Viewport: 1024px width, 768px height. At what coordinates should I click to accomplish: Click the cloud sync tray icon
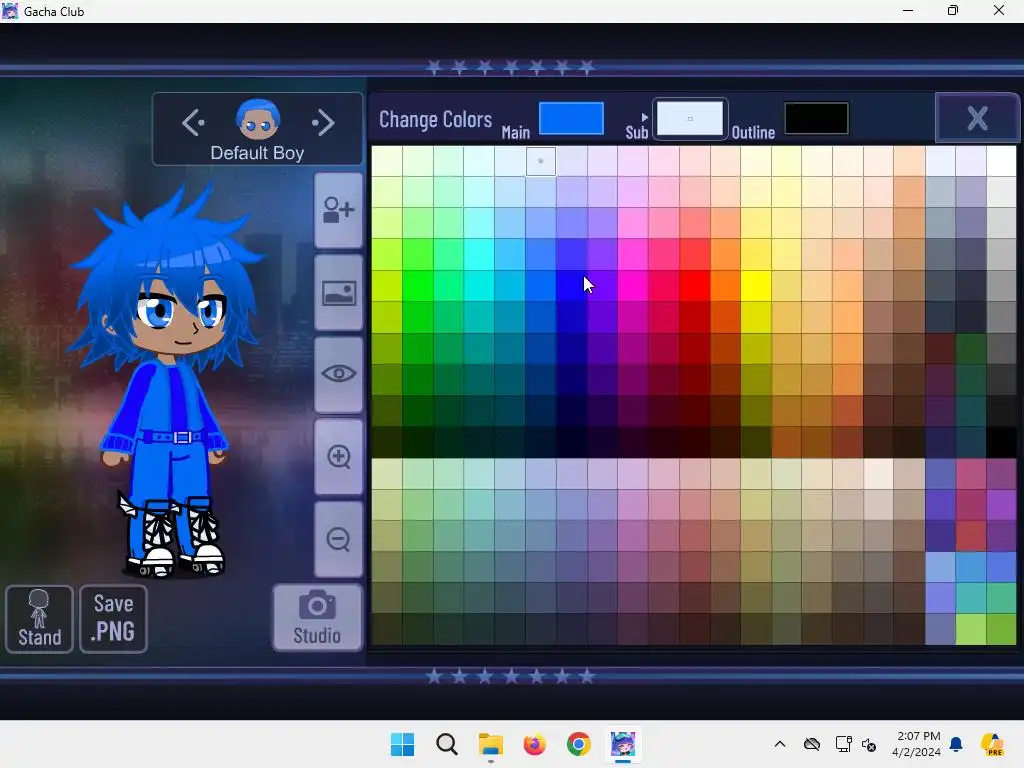(812, 744)
